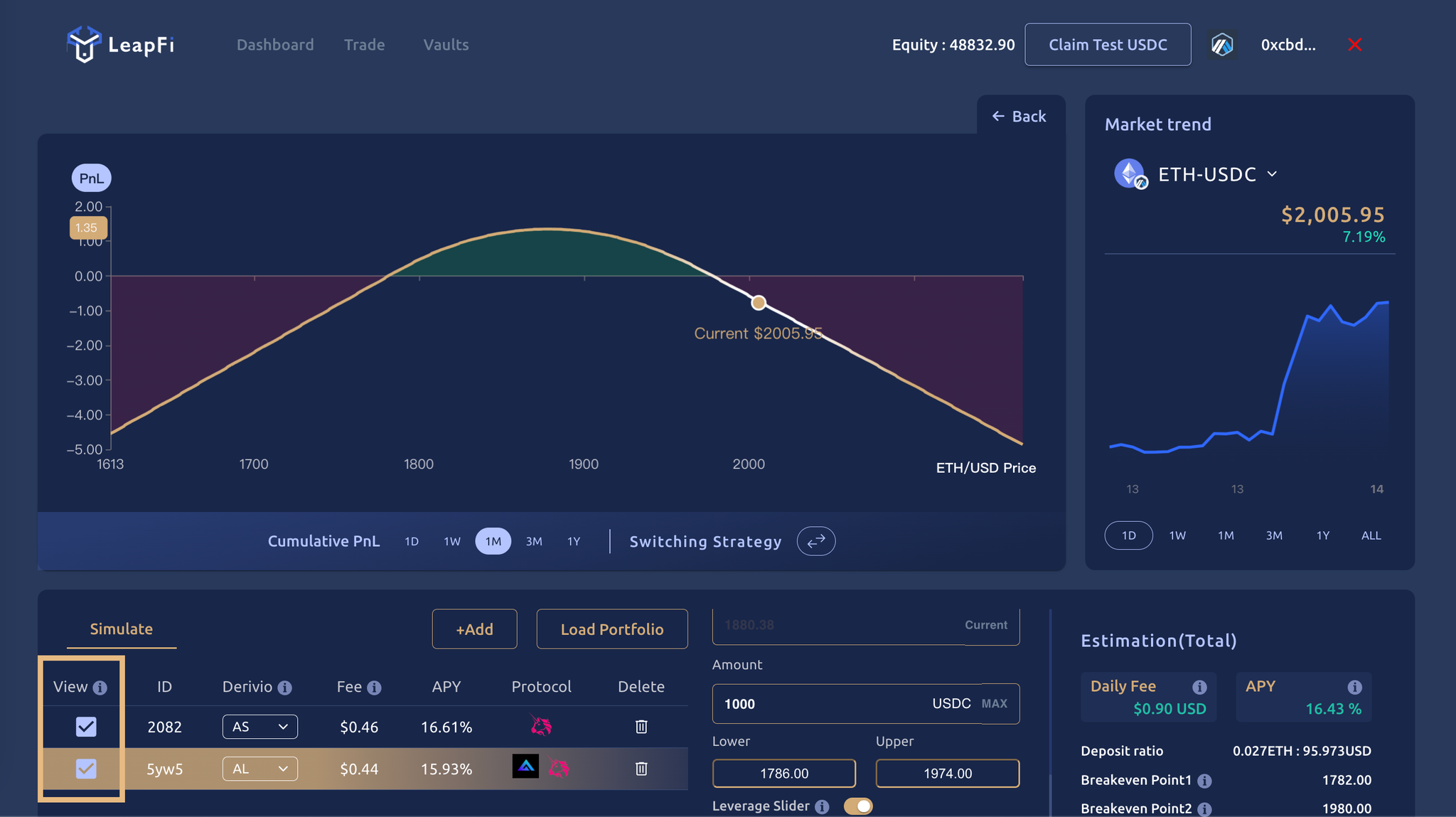This screenshot has width=1456, height=817.
Task: Select 3M Market trend range
Action: click(x=1274, y=535)
